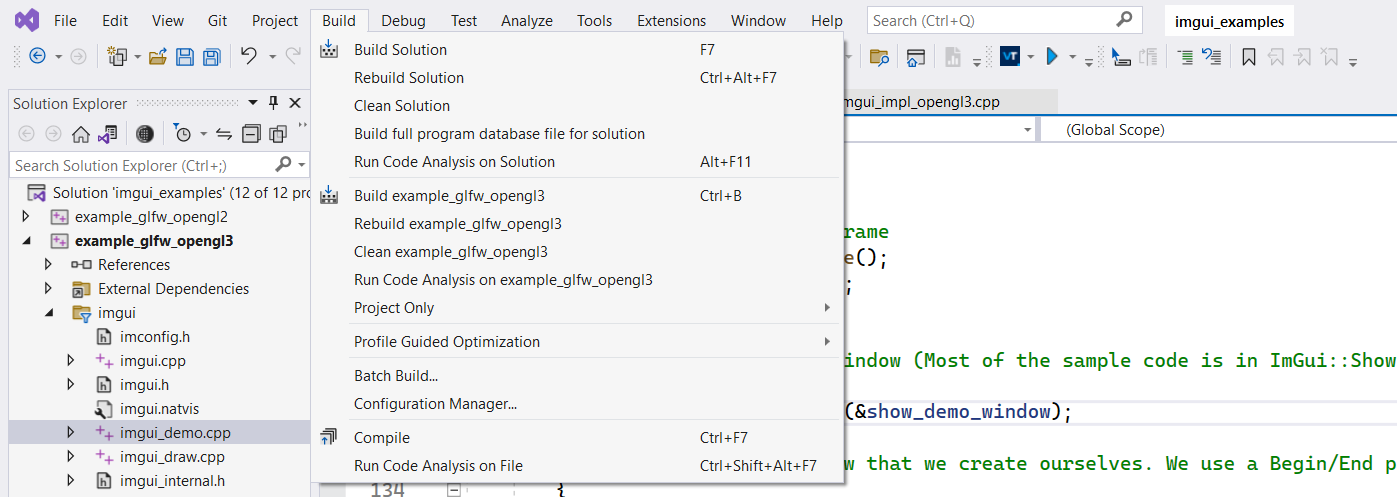Switch views using the Visual Studio file icon
The image size is (1397, 497).
coord(108,133)
